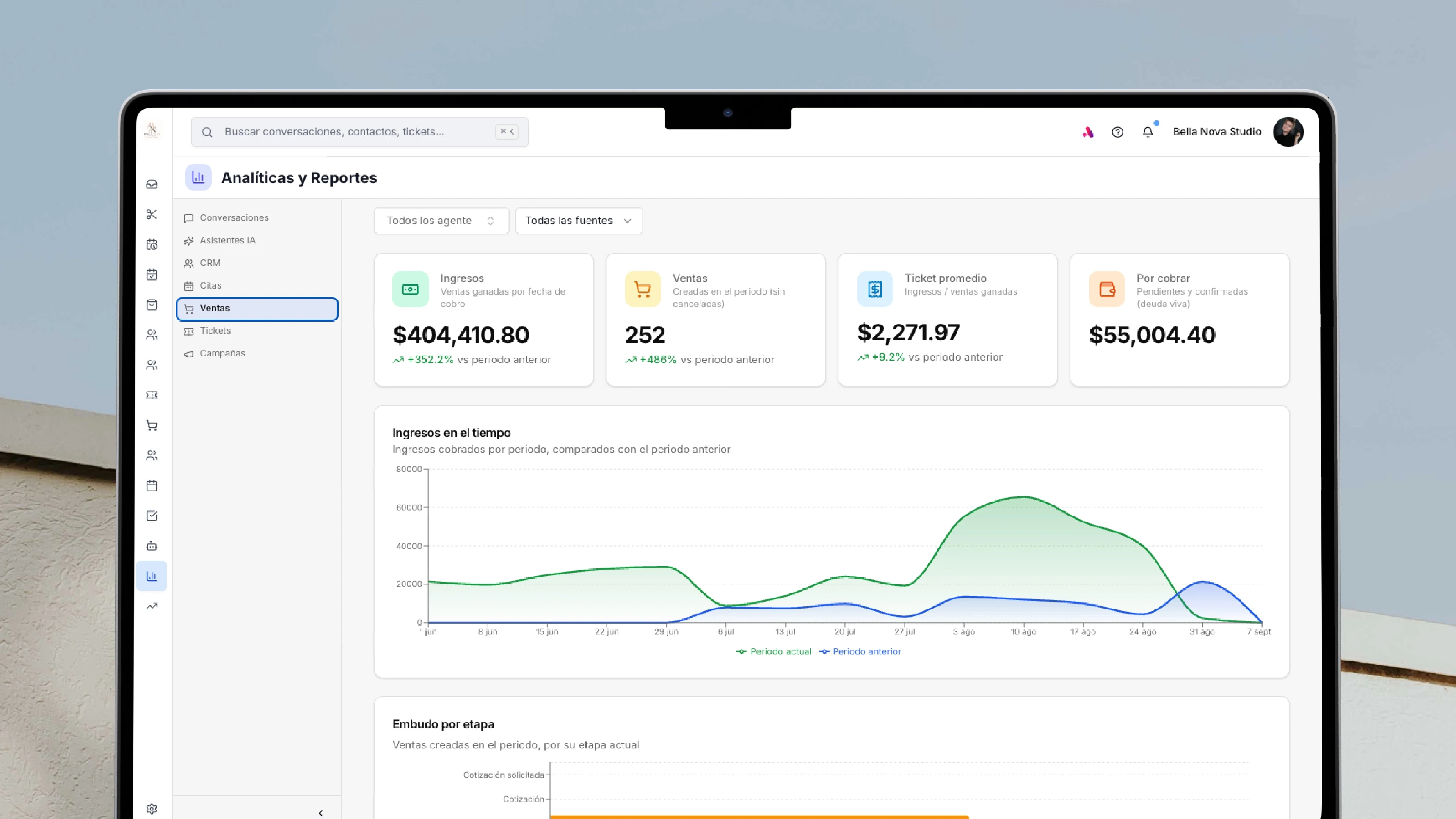Open the settings gear at rail bottom
The image size is (1456, 819).
(x=152, y=809)
